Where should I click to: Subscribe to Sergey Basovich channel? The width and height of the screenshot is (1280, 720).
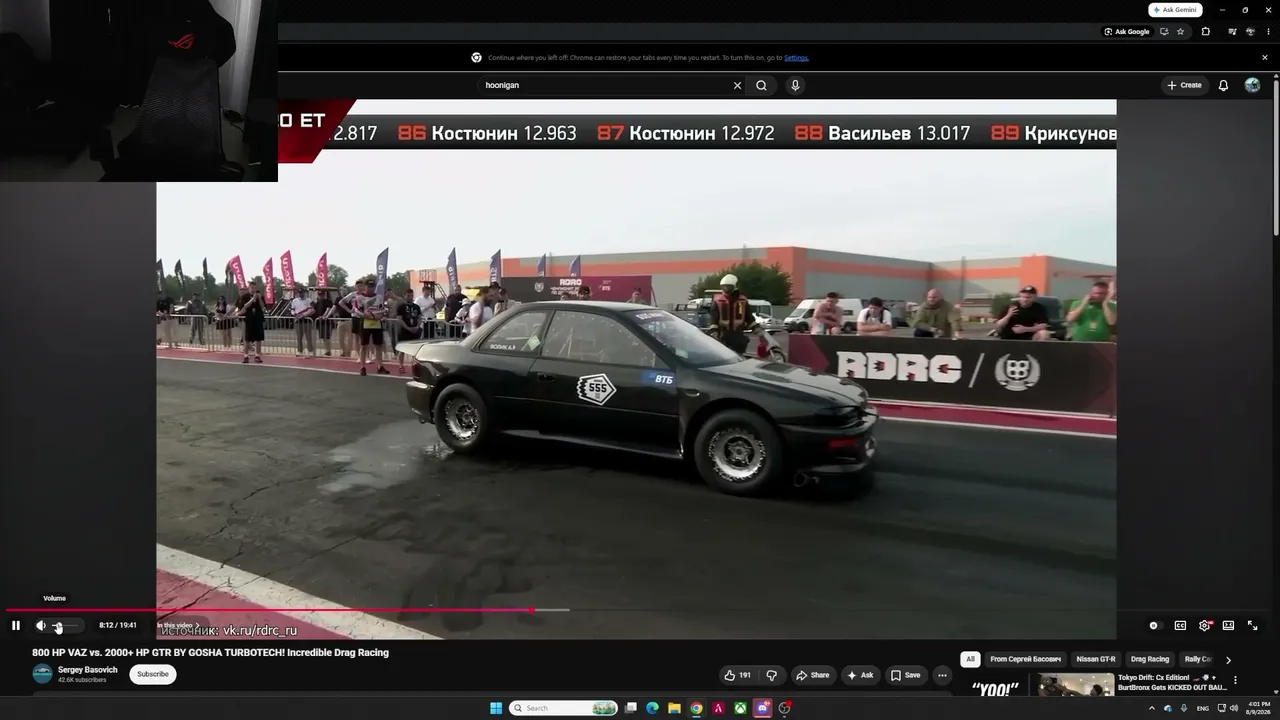[x=153, y=674]
